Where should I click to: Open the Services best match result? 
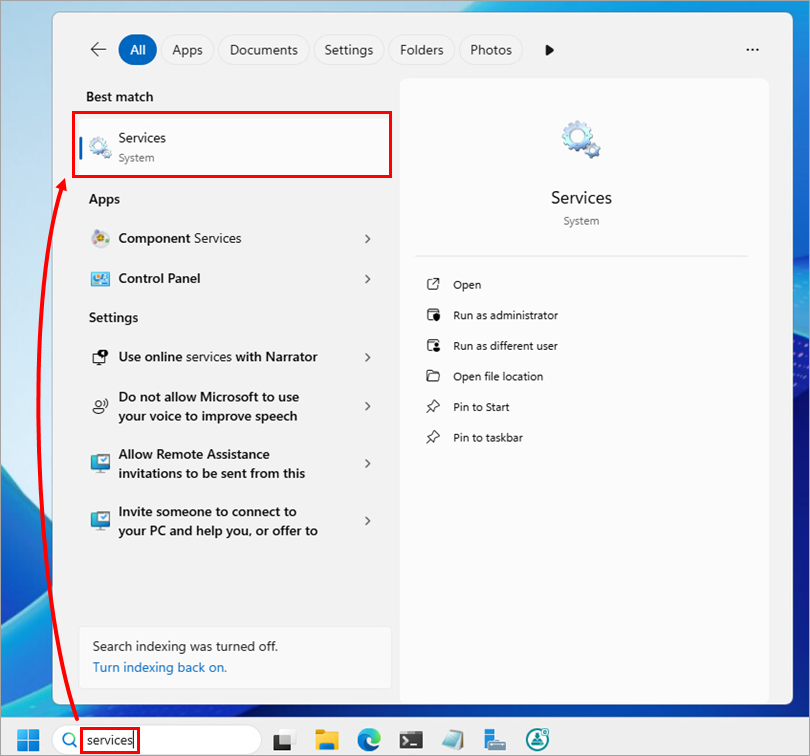[x=232, y=147]
